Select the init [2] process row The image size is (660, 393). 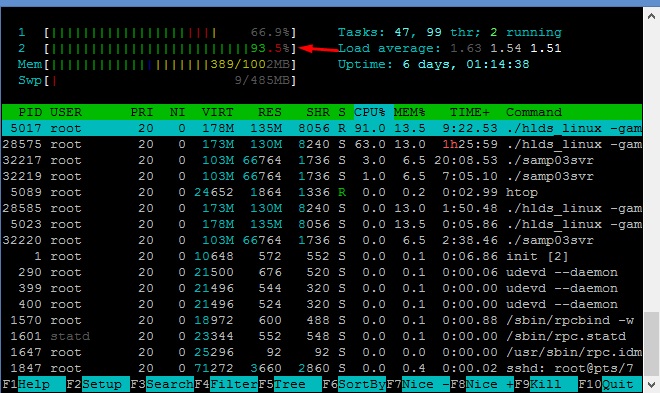[322, 256]
